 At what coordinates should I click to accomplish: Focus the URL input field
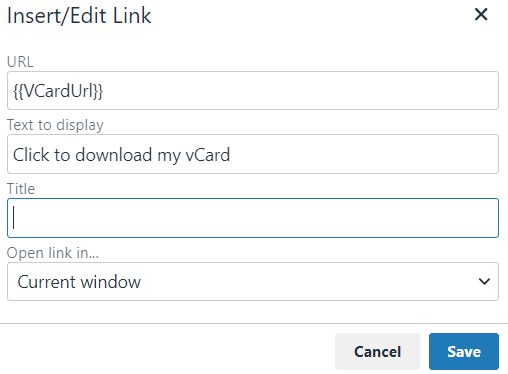pyautogui.click(x=253, y=90)
